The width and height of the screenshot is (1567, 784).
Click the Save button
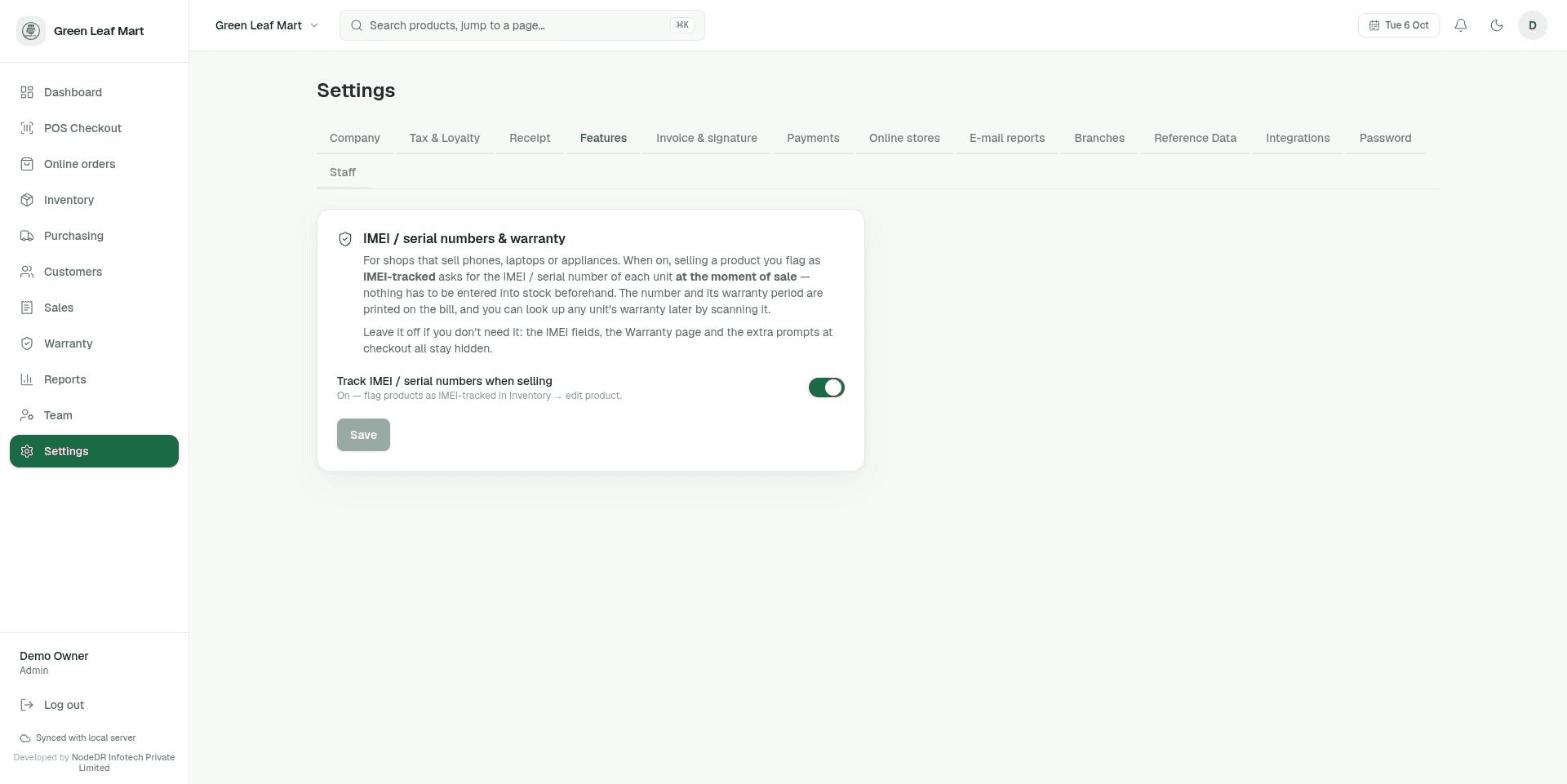coord(363,435)
